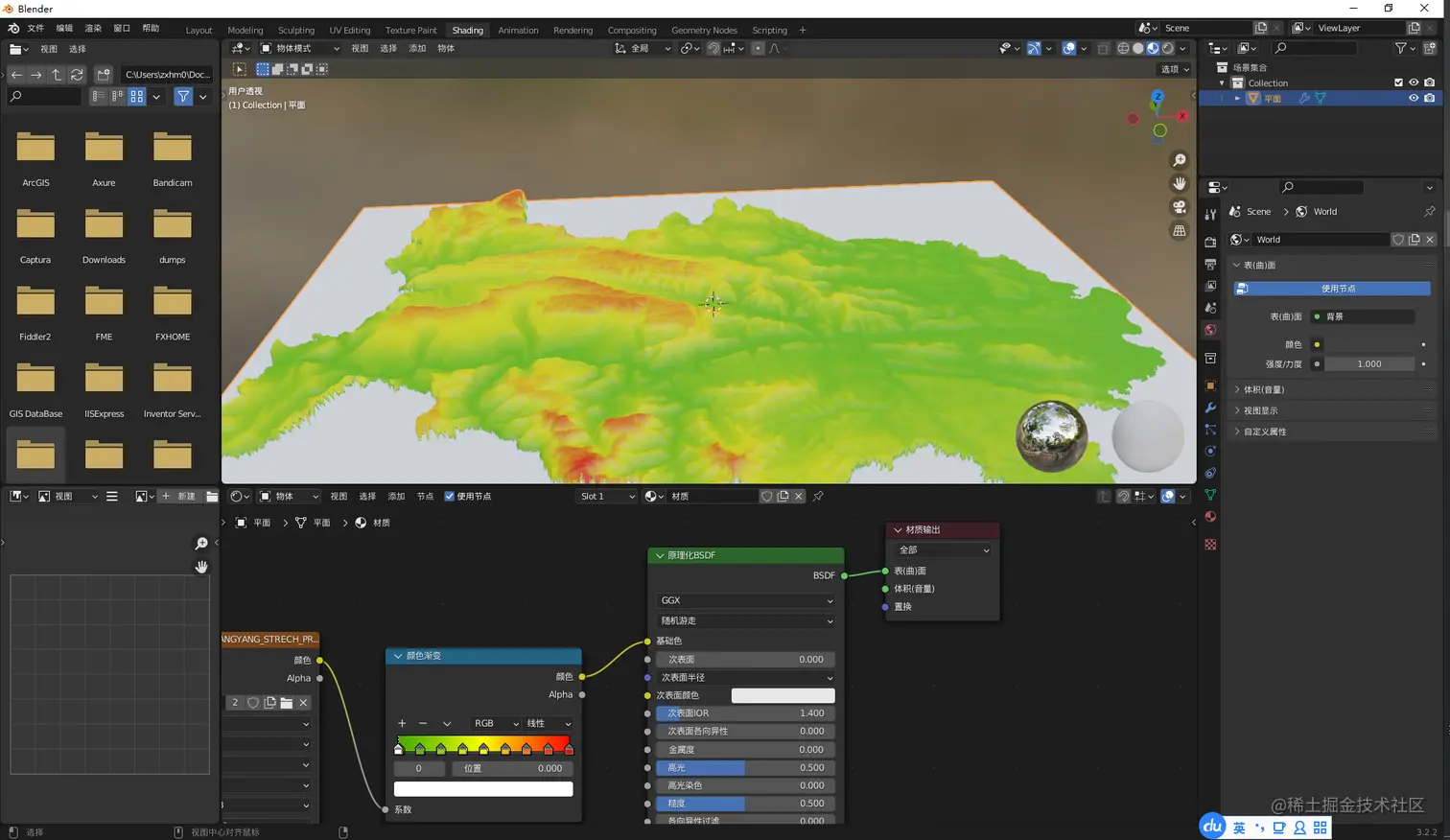The width and height of the screenshot is (1450, 840).
Task: Switch to Geometry Nodes workspace tab
Action: coord(704,30)
